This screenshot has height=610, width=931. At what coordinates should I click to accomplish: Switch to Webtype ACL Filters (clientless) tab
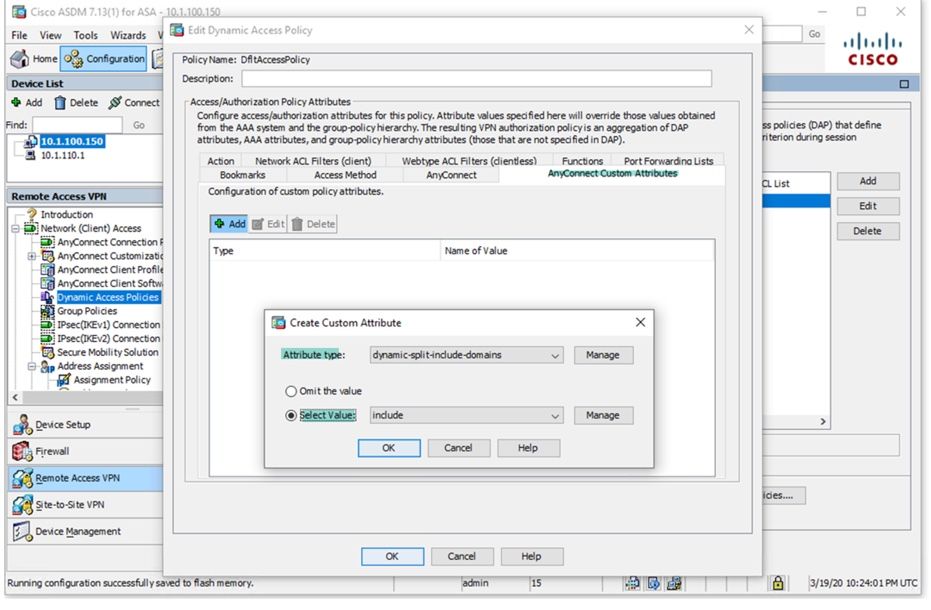point(469,161)
